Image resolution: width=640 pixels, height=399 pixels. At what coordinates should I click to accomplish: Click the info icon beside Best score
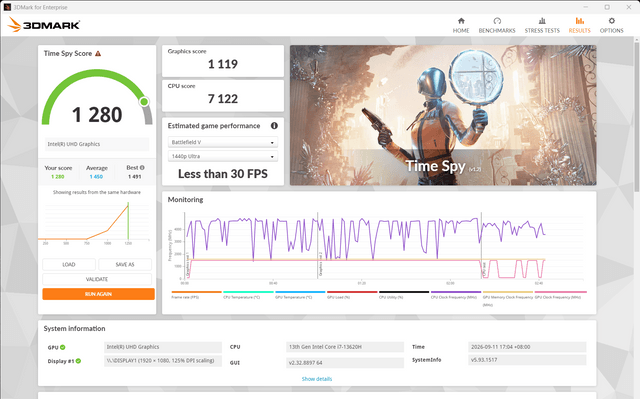[142, 168]
